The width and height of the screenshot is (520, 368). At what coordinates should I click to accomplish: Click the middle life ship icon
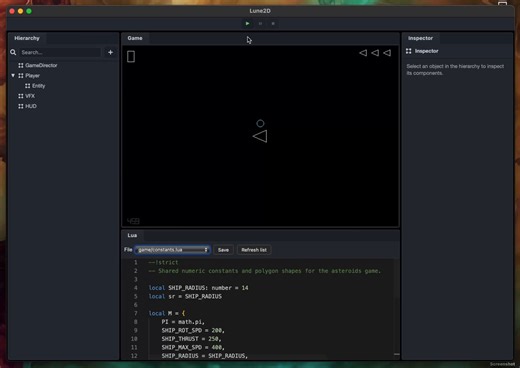point(375,53)
